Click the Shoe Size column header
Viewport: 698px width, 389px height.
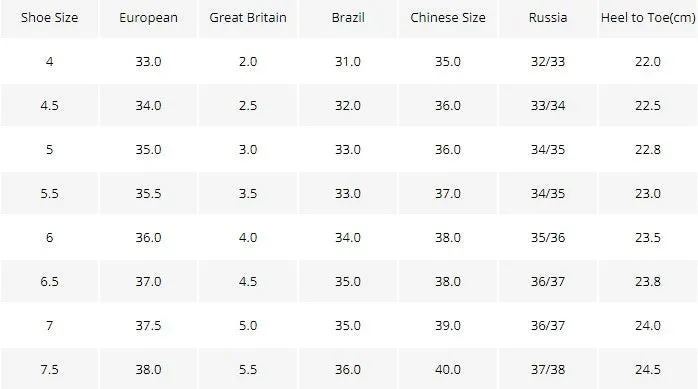(49, 18)
